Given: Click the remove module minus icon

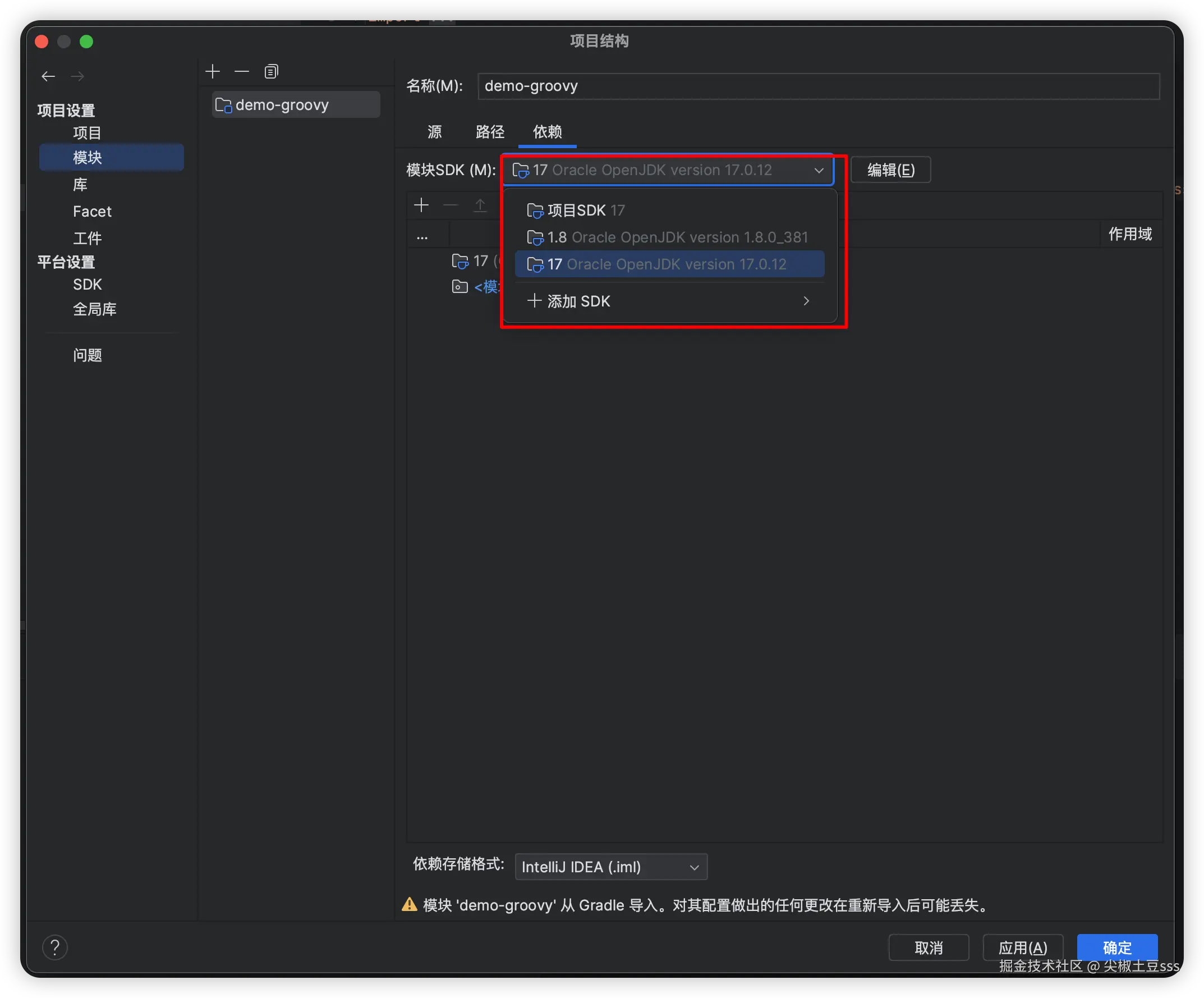Looking at the screenshot, I should (x=242, y=72).
